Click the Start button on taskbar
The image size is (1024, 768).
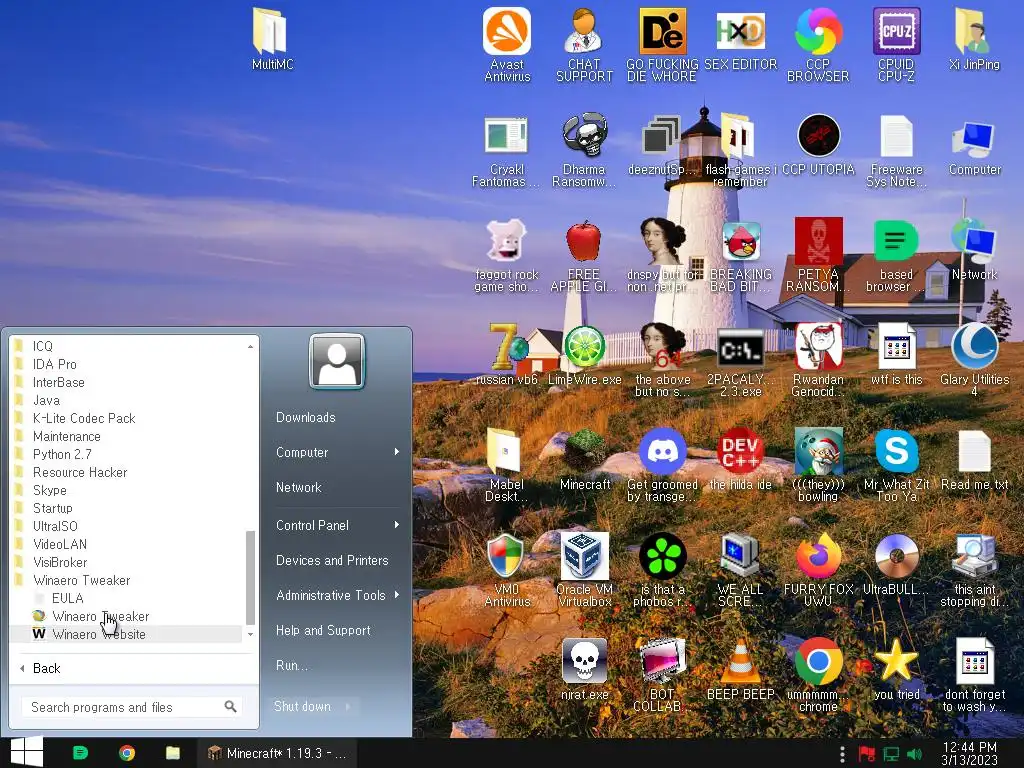[x=27, y=752]
